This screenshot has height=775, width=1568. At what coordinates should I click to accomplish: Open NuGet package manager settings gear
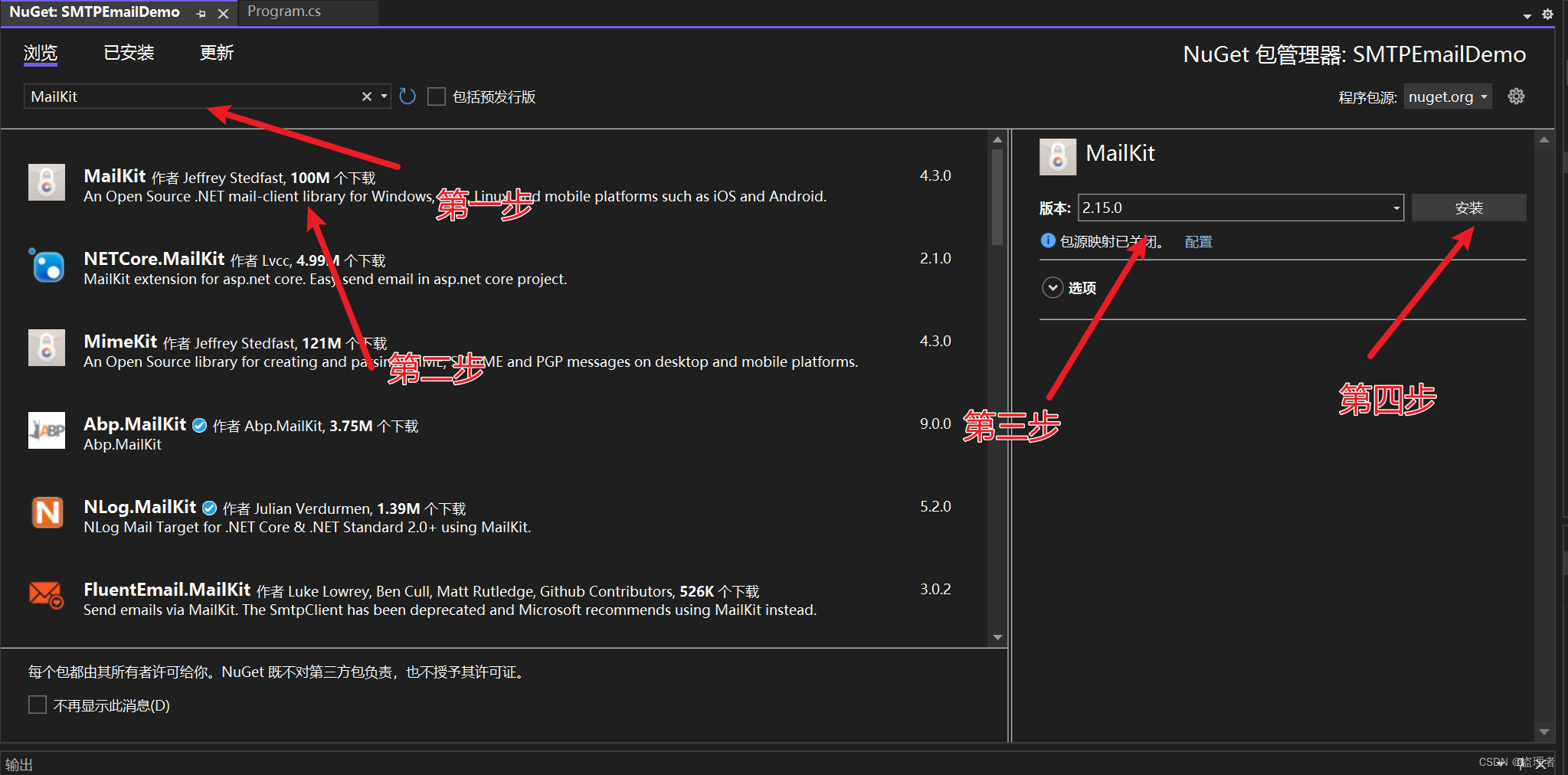(1517, 96)
